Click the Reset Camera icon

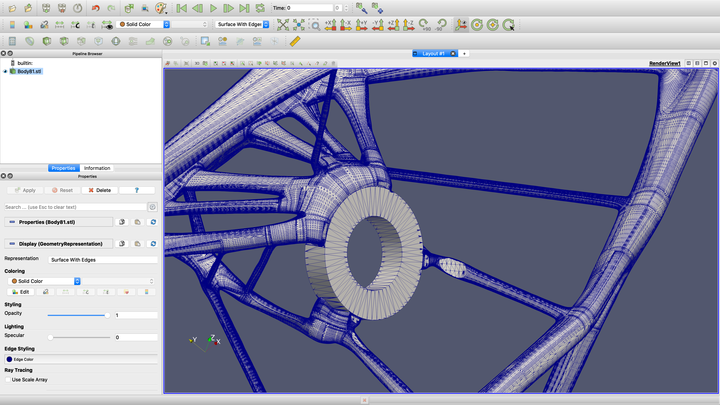283,24
